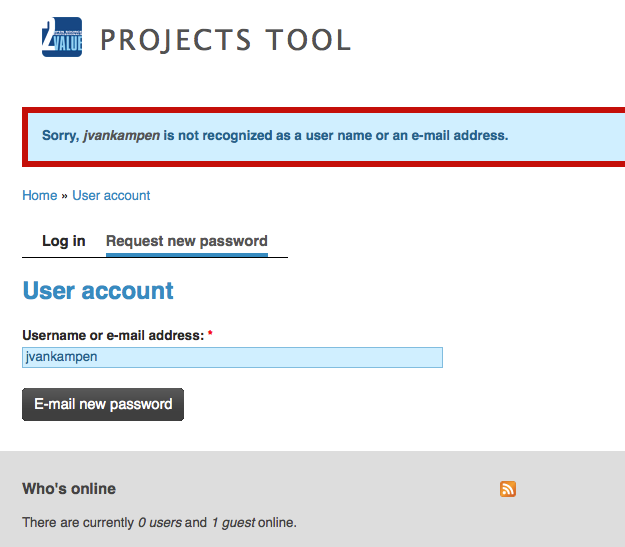Image resolution: width=625 pixels, height=547 pixels.
Task: Click the '1 guest' italic text
Action: click(x=233, y=522)
